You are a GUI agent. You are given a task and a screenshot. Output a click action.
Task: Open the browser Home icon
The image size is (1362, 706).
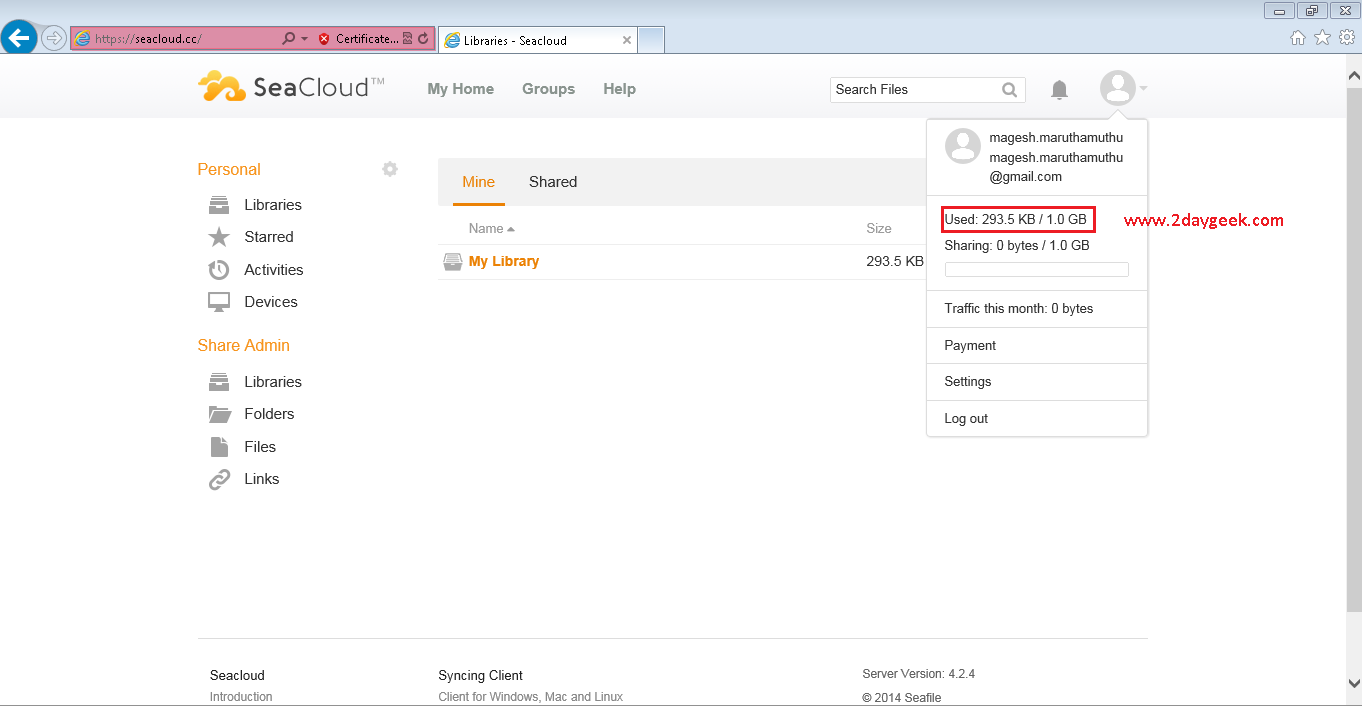click(x=1298, y=38)
